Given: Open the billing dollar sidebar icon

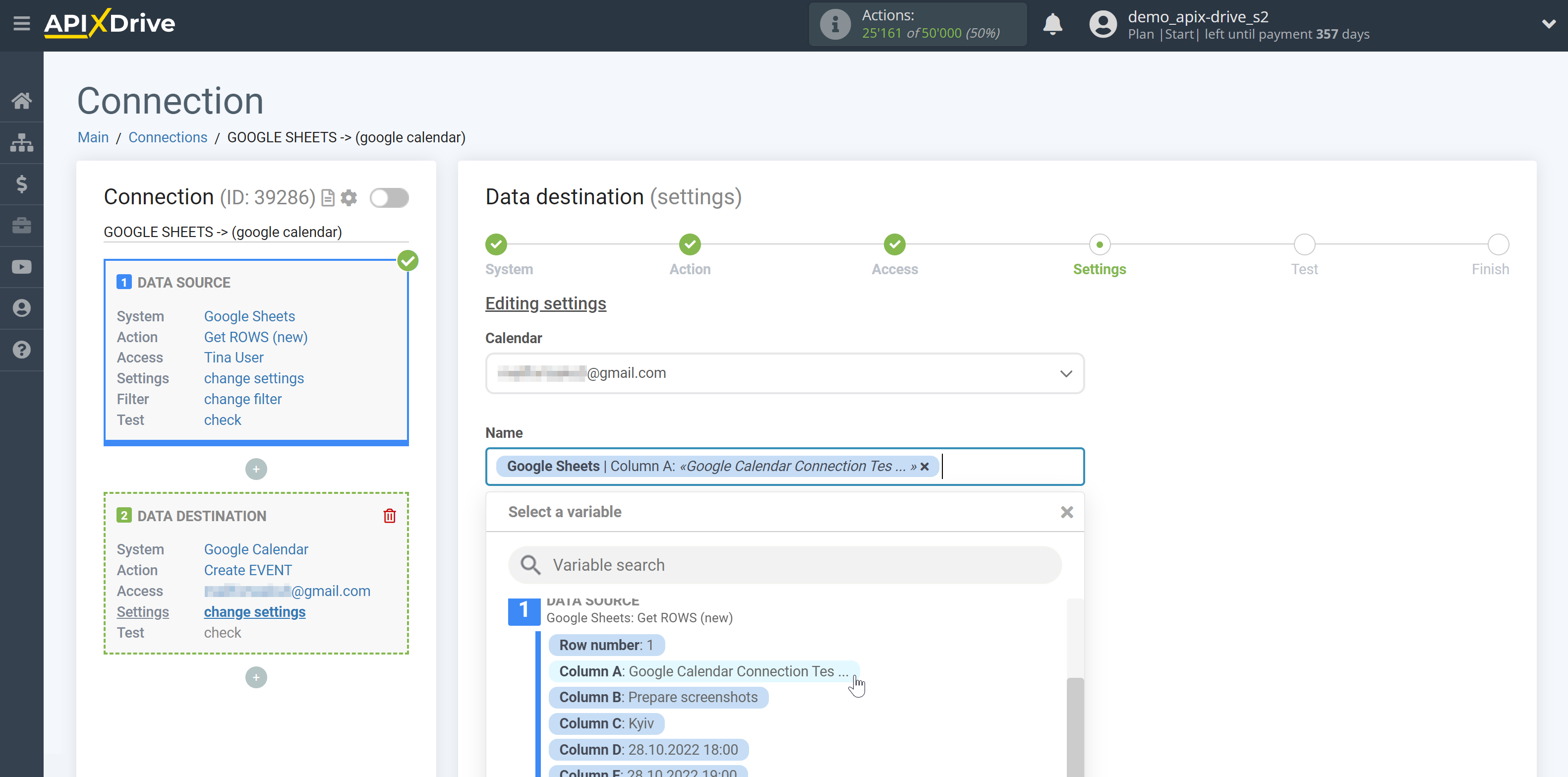Looking at the screenshot, I should [22, 184].
